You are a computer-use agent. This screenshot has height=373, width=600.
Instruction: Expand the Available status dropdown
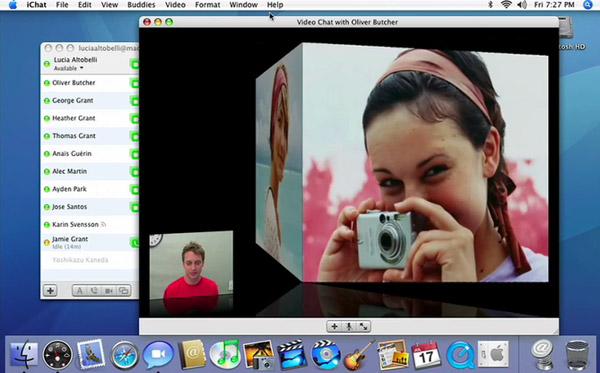pos(69,68)
